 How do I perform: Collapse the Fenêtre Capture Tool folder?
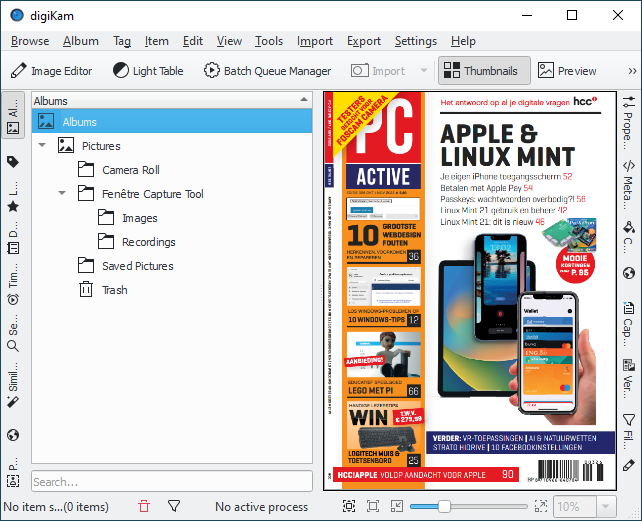(62, 193)
